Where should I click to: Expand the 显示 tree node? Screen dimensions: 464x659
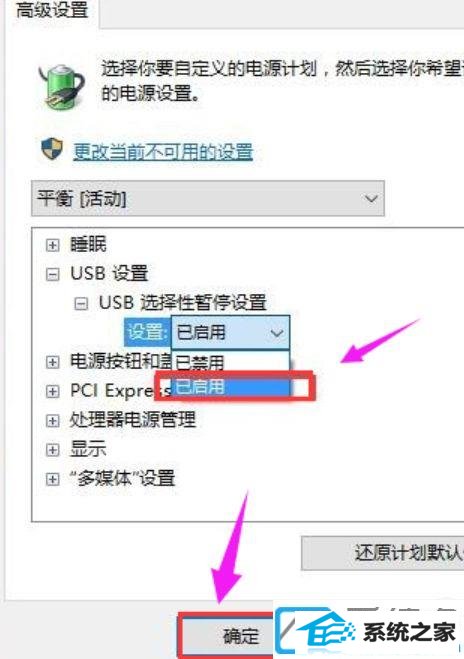52,450
